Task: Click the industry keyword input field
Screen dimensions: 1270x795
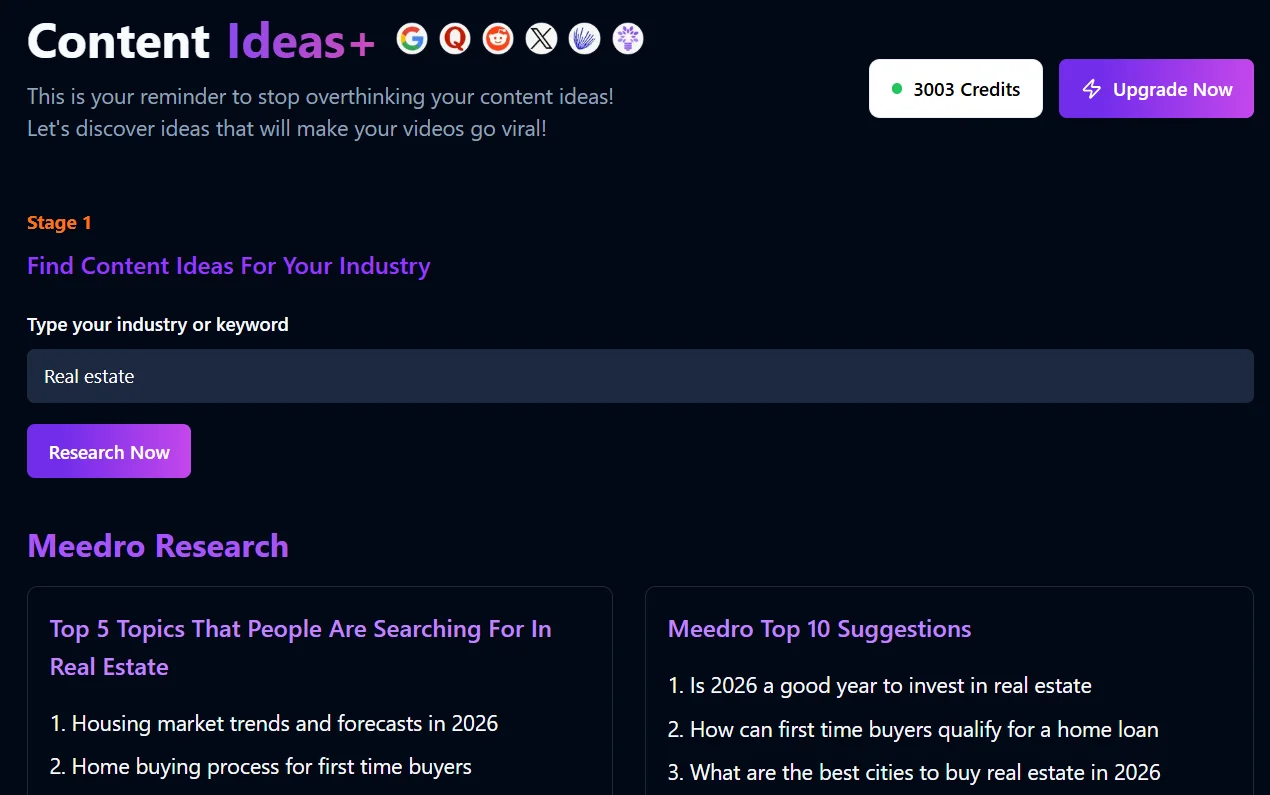Action: pyautogui.click(x=640, y=376)
